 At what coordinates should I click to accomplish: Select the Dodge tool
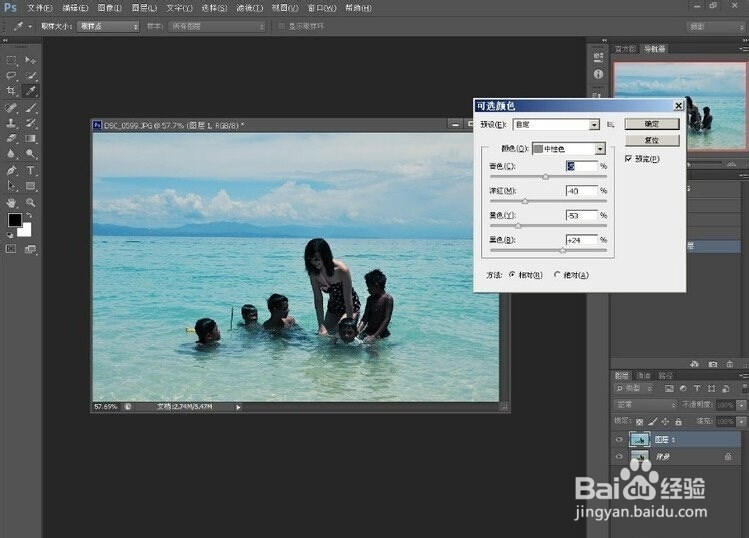coord(31,154)
